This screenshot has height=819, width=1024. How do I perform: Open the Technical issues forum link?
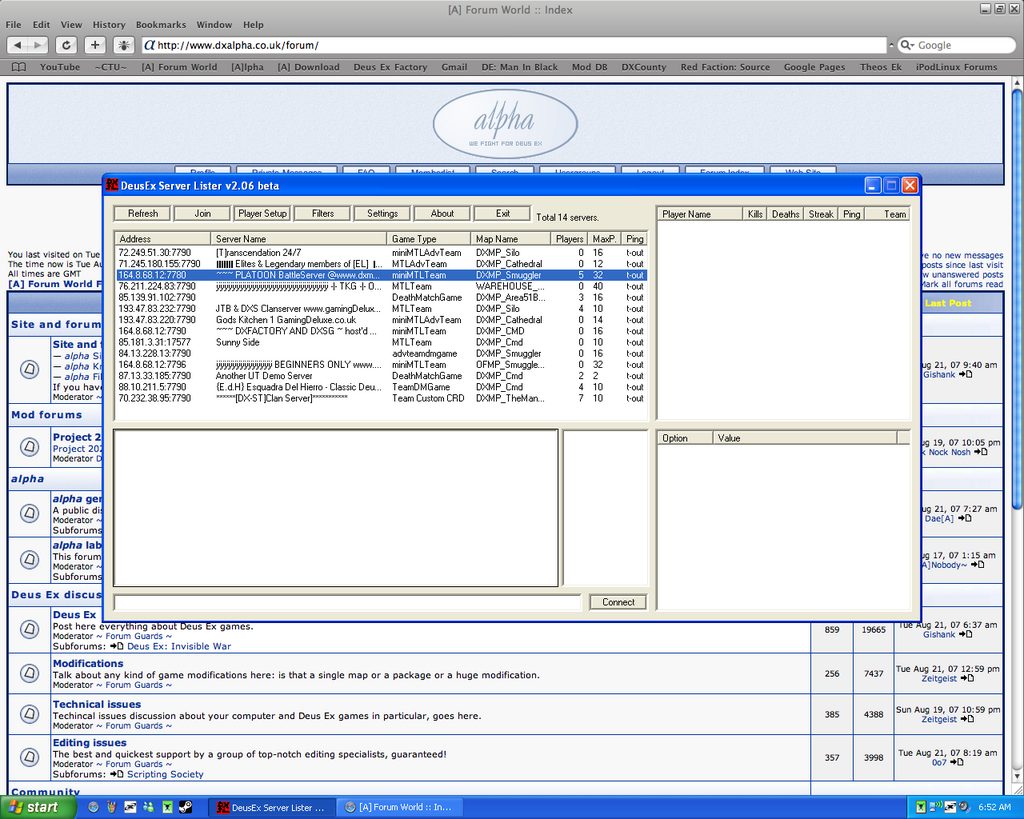tap(97, 704)
